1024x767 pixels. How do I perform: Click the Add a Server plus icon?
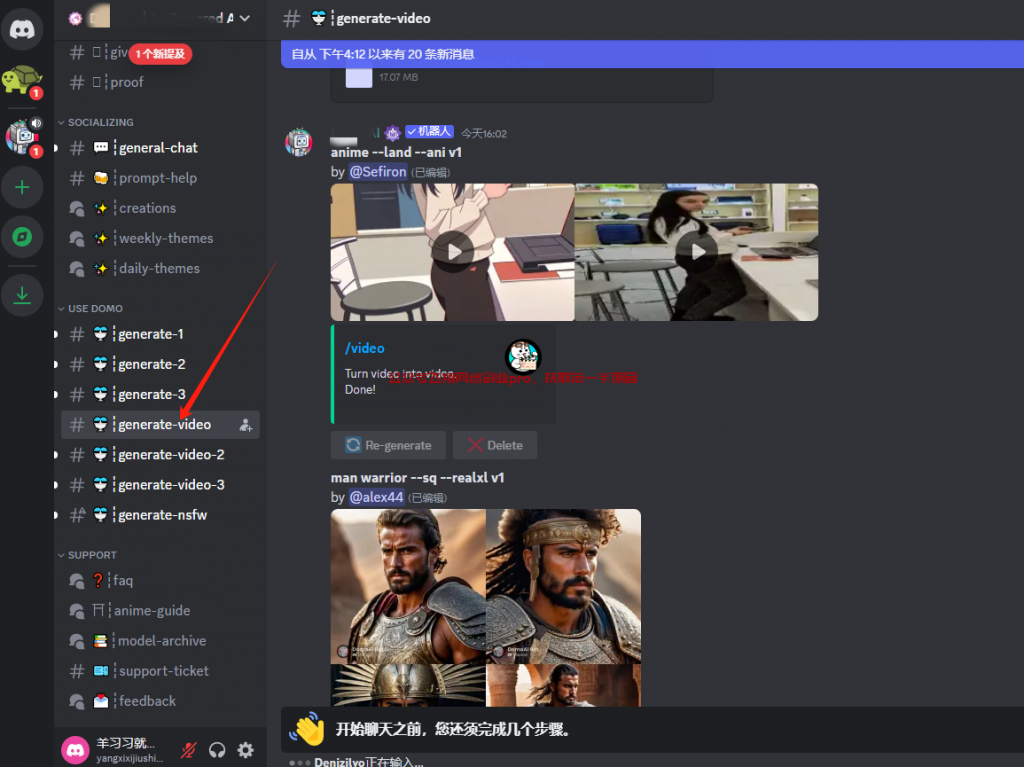point(22,187)
